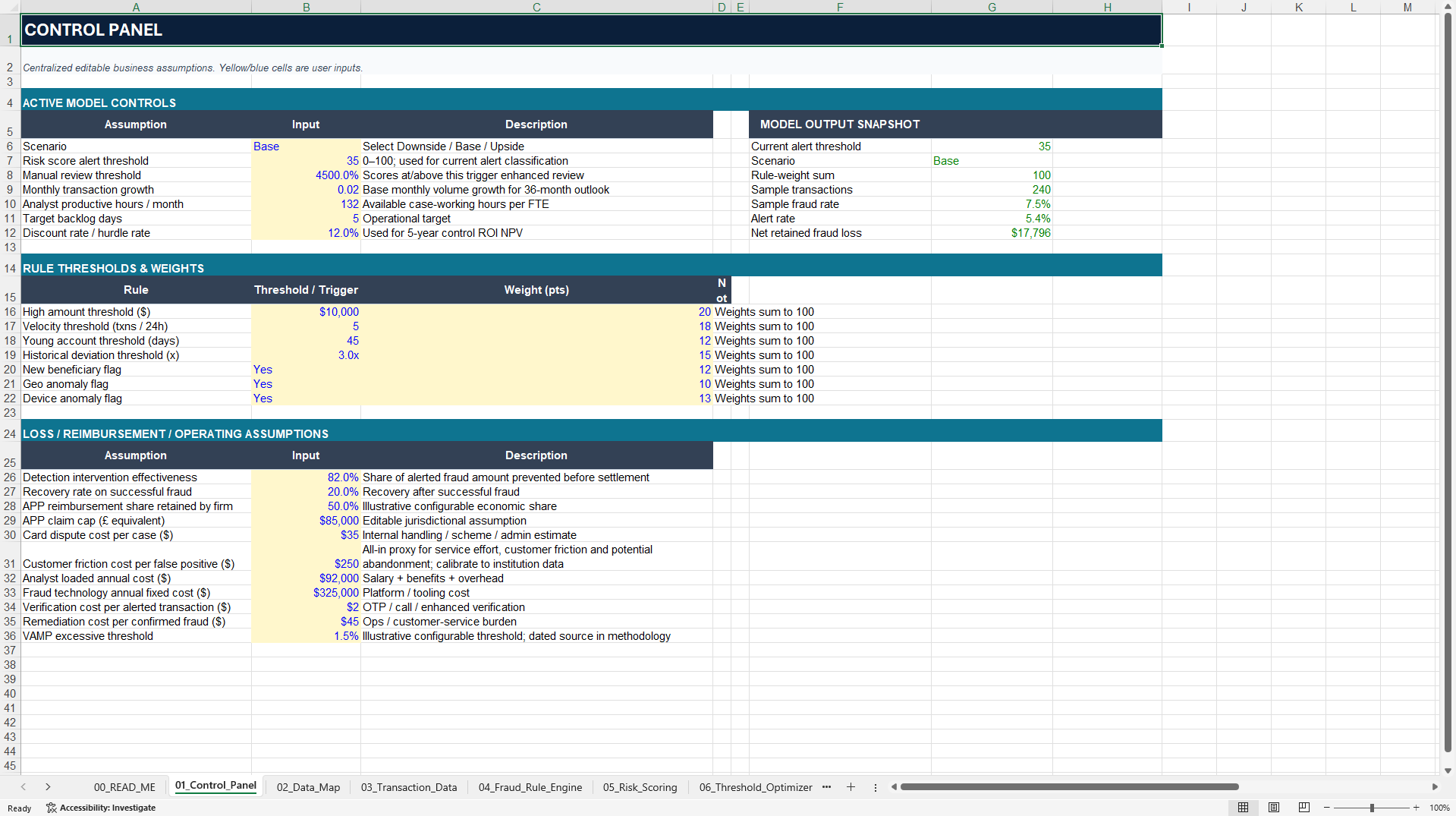Image resolution: width=1456 pixels, height=816 pixels.
Task: Click Alert rate value 5.4%
Action: 992,219
